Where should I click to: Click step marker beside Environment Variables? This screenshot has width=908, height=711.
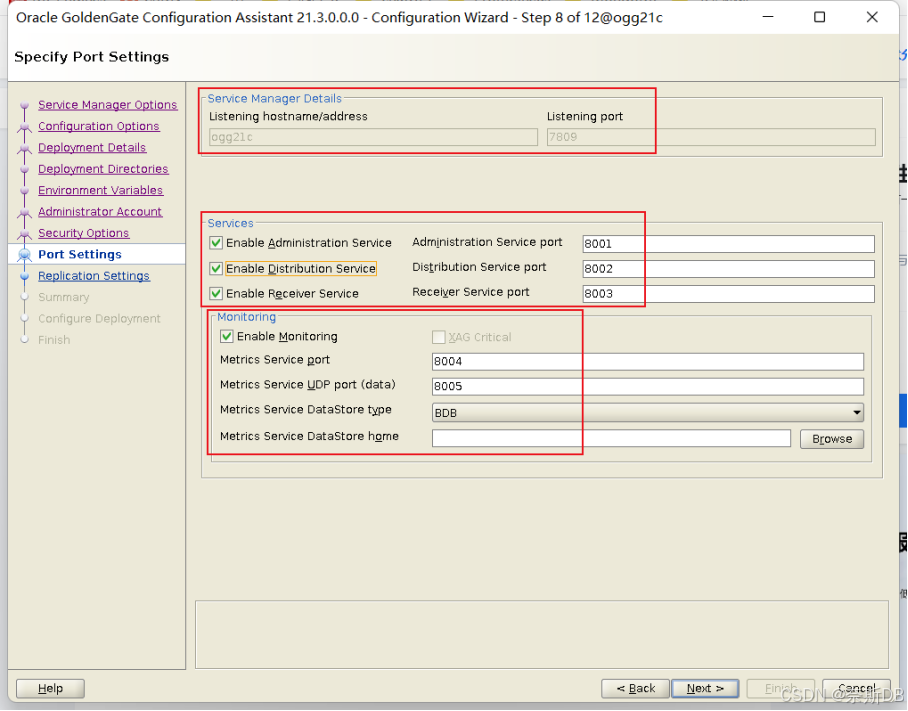point(24,191)
